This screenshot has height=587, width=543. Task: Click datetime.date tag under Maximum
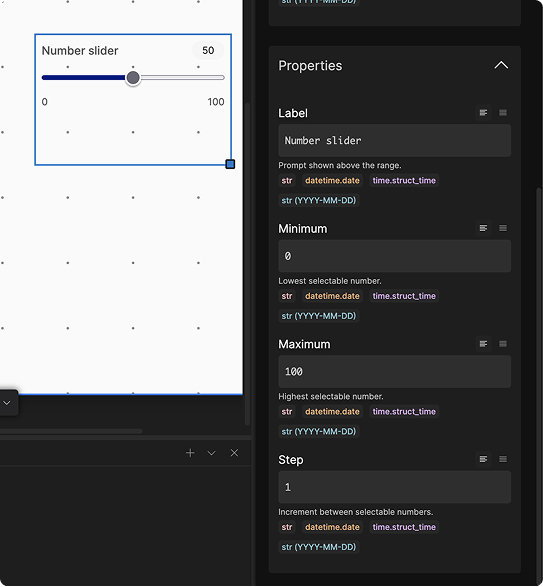(332, 412)
